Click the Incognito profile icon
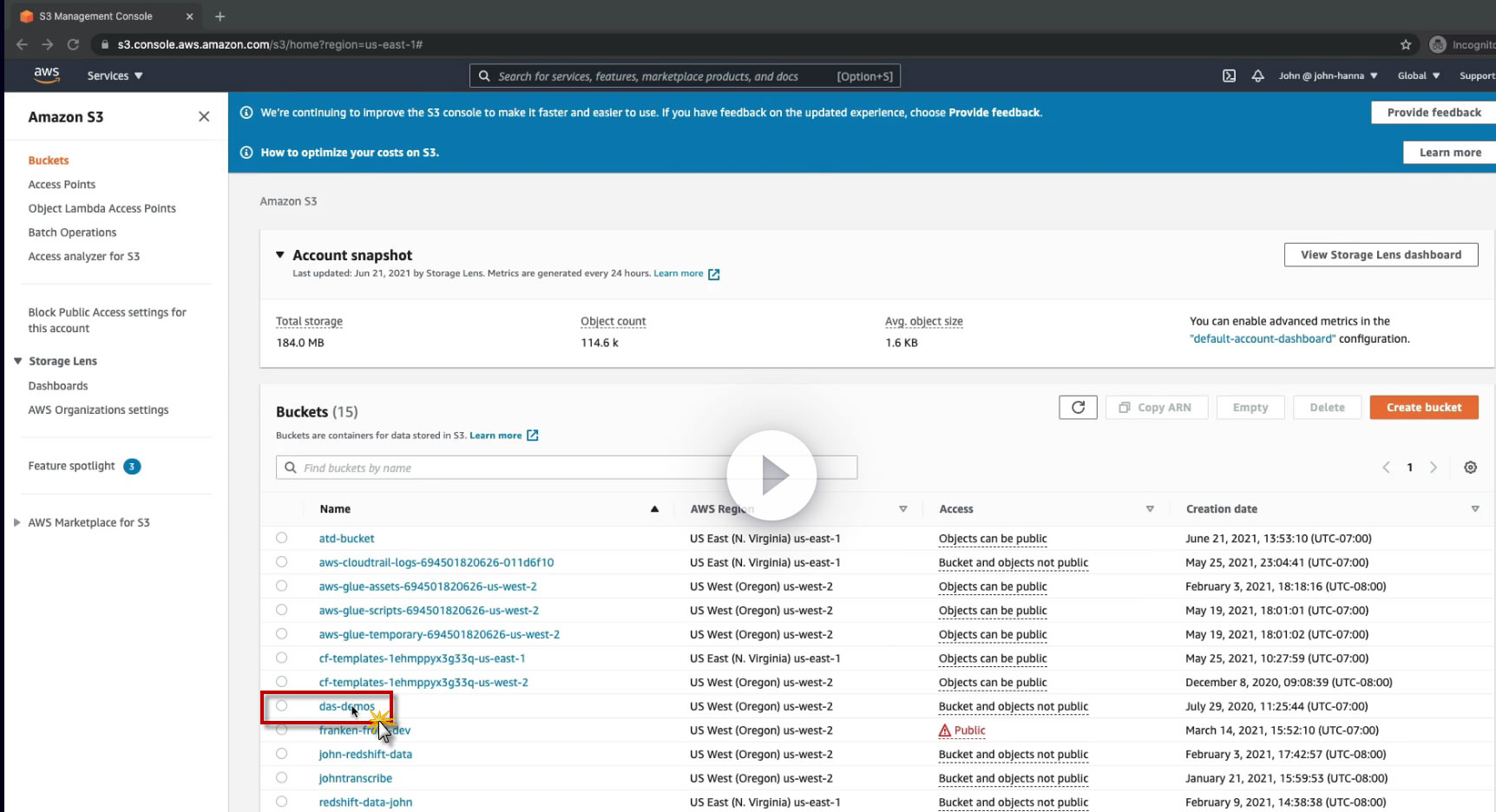 tap(1438, 44)
